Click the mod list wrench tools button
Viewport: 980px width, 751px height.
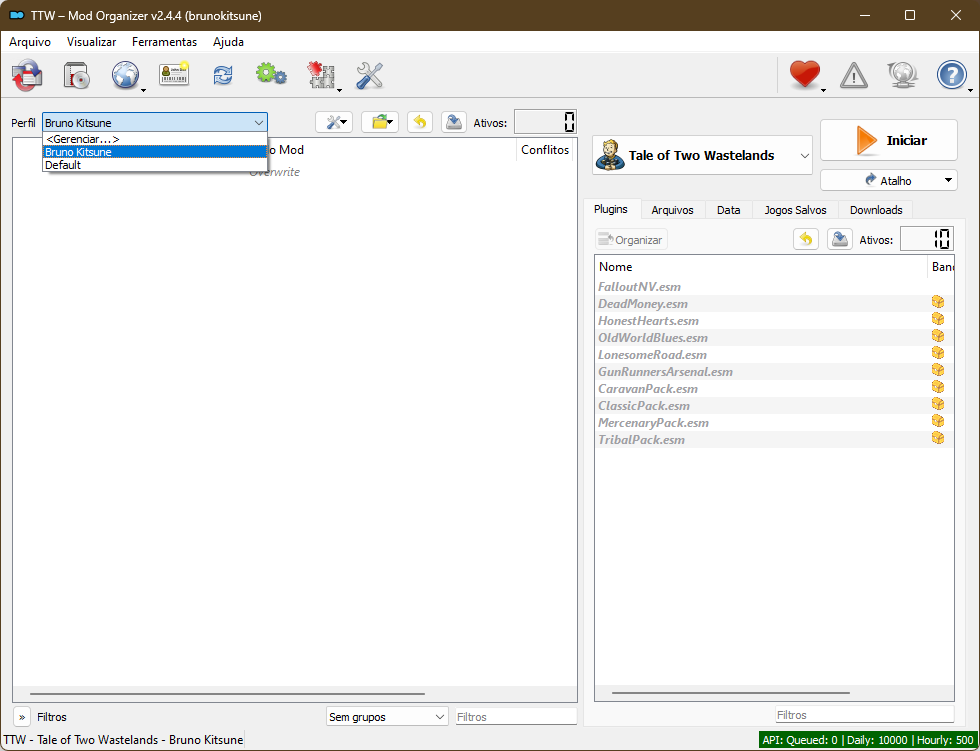334,122
